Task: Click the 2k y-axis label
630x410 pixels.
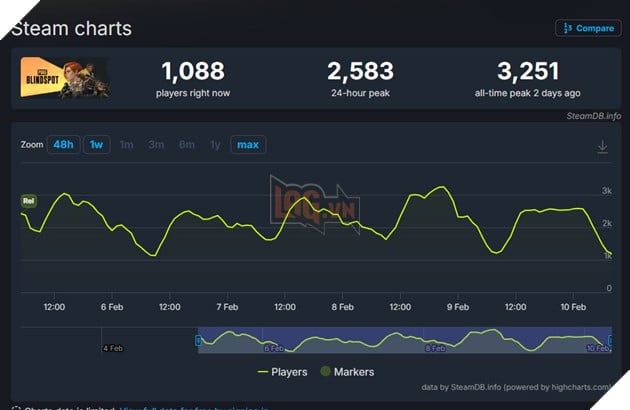Action: point(607,223)
